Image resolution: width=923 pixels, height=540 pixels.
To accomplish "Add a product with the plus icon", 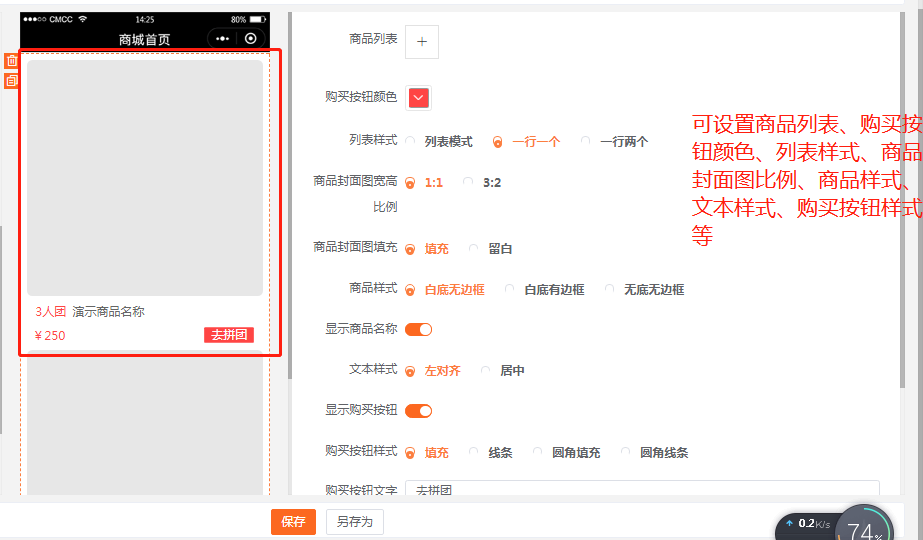I will [421, 42].
